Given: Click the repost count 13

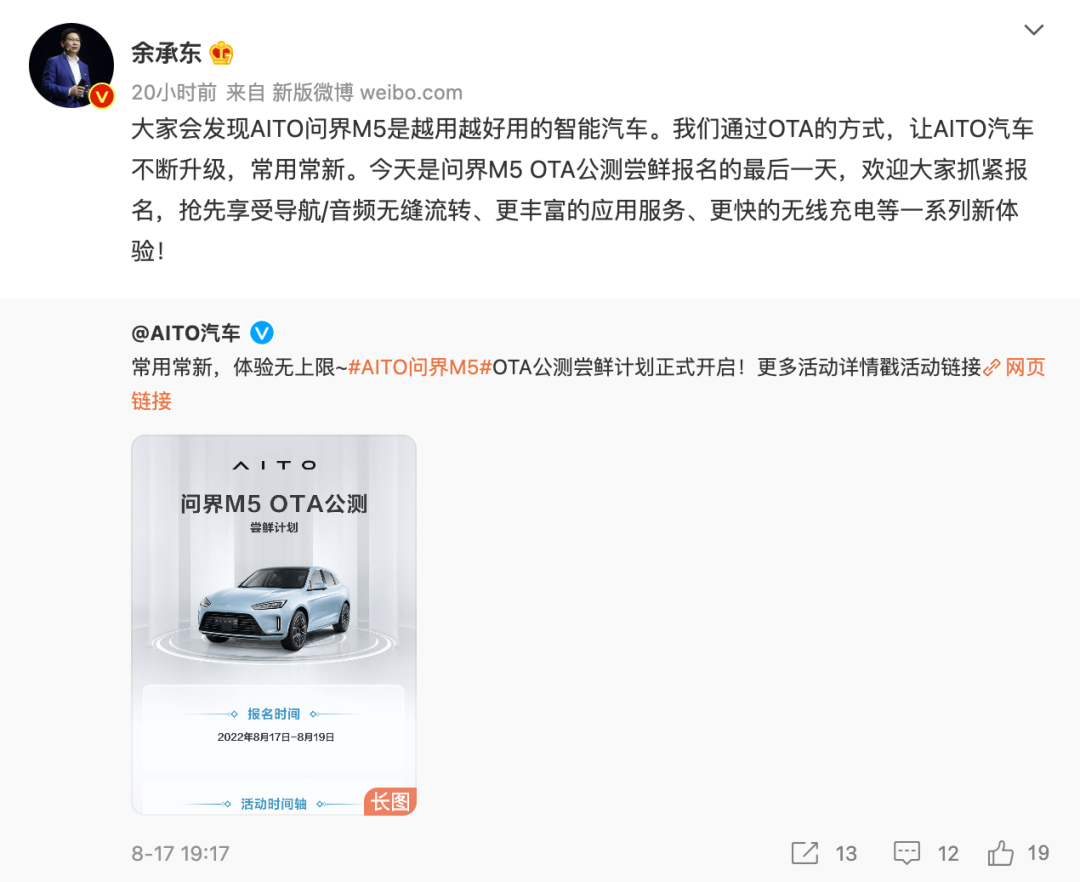Looking at the screenshot, I should tap(846, 854).
